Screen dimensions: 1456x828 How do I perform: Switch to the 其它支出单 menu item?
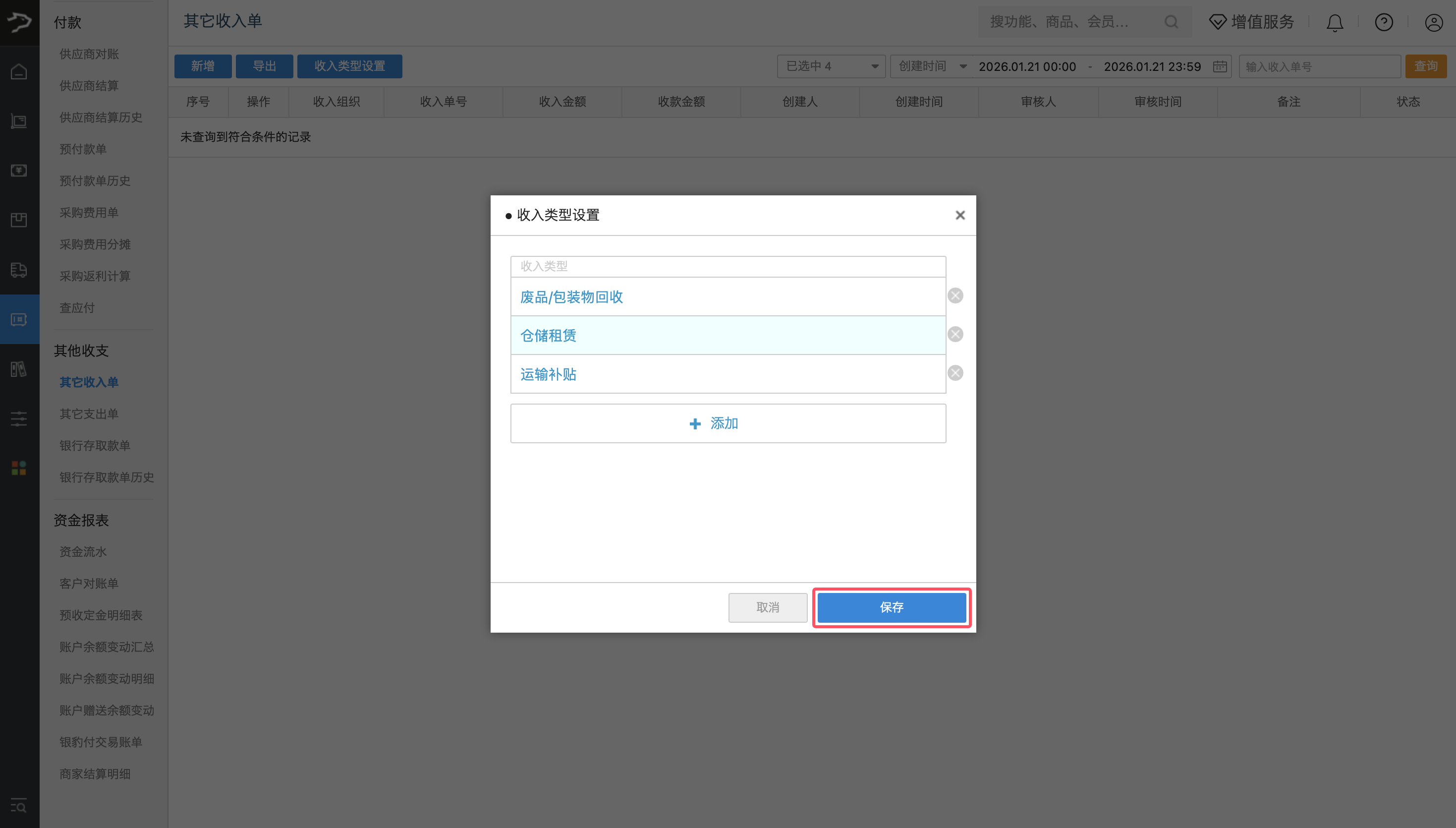click(89, 414)
